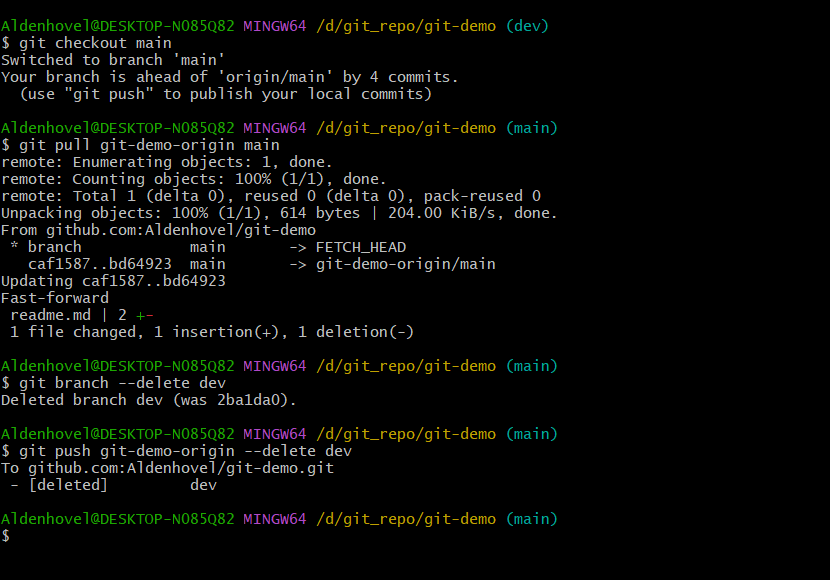Image resolution: width=830 pixels, height=580 pixels.
Task: Click the 'remote: Total 1 (delta 0)' line
Action: (271, 196)
